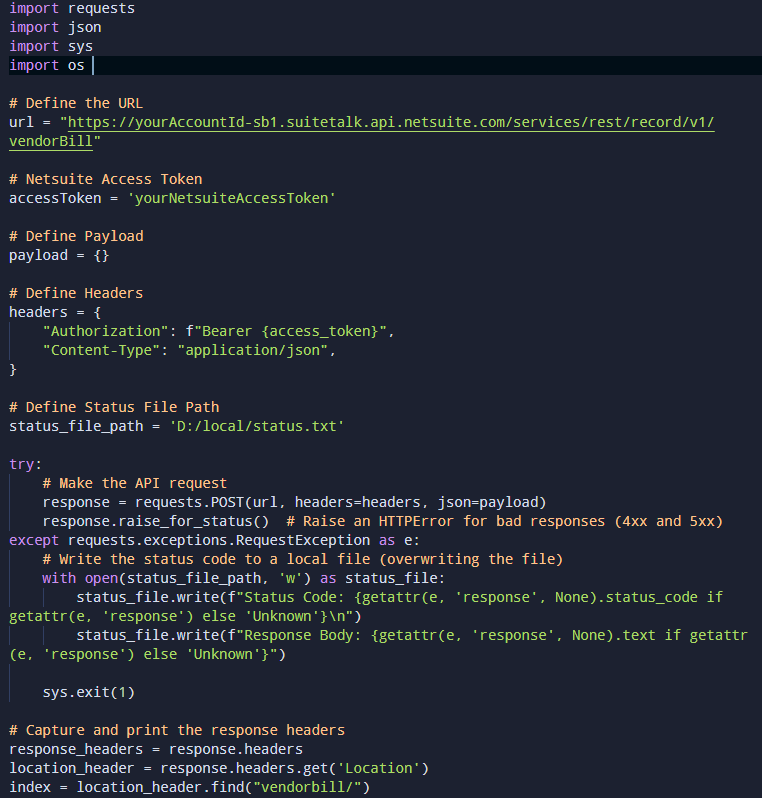Click the 'D:/local/status.txt' path string
Screen dimensions: 762x798
(x=257, y=426)
